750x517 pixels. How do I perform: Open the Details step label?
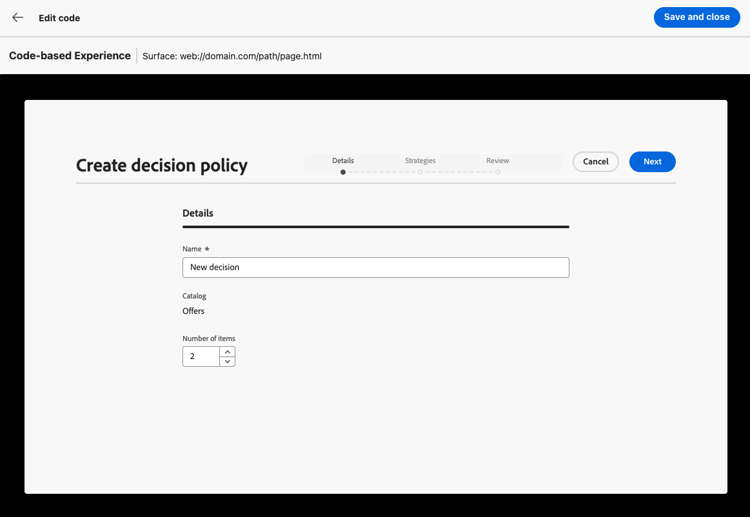(343, 161)
